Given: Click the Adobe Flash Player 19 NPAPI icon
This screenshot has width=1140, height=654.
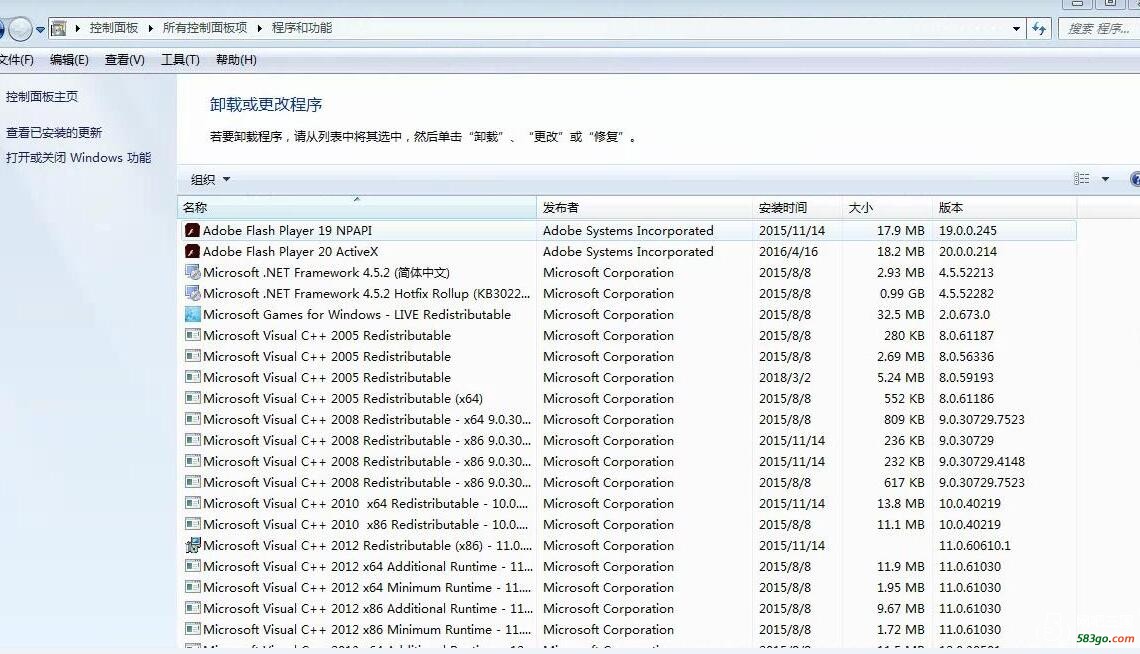Looking at the screenshot, I should [193, 231].
